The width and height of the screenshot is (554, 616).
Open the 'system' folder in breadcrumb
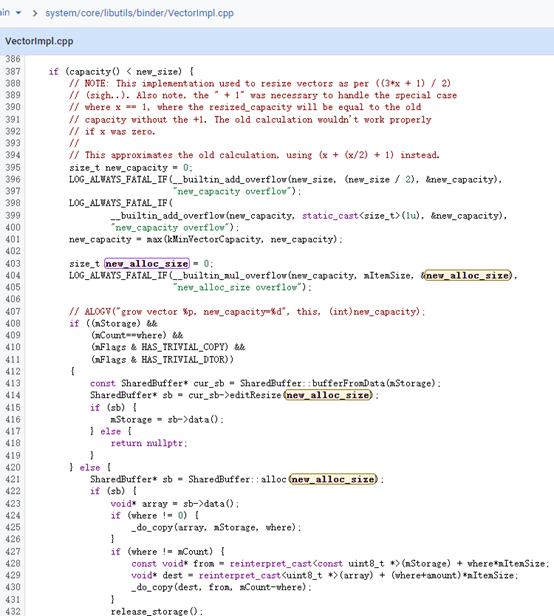click(62, 13)
